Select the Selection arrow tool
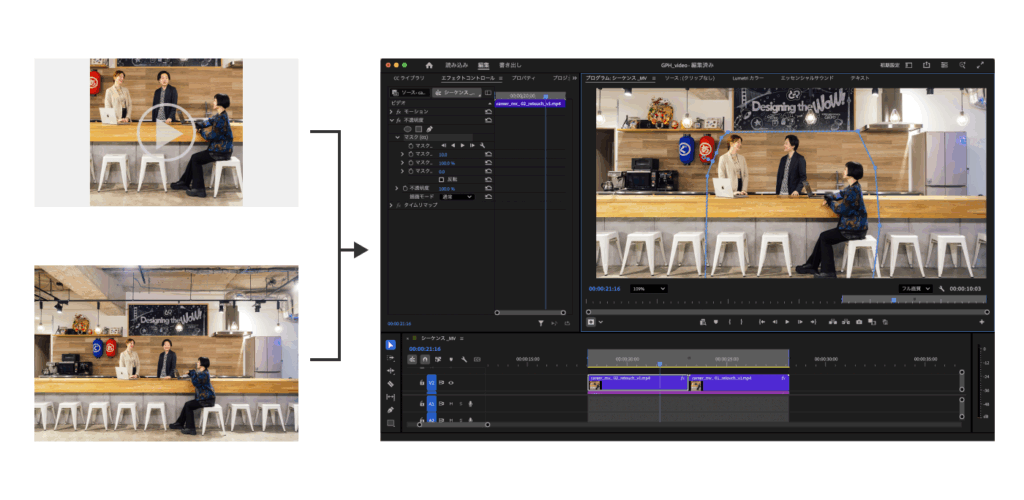The height and width of the screenshot is (500, 1024). point(391,345)
